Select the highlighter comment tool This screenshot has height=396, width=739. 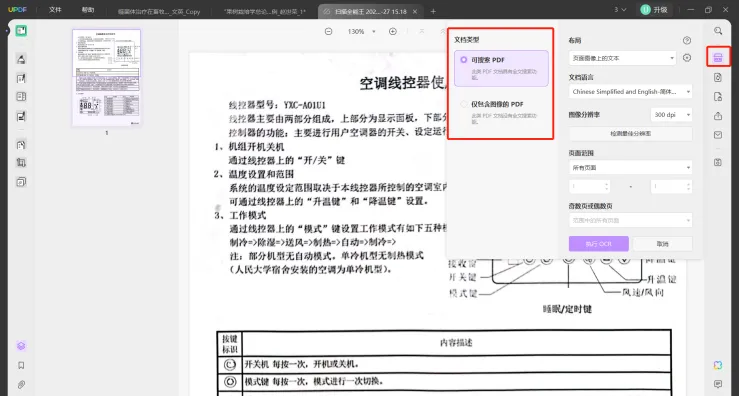click(21, 59)
